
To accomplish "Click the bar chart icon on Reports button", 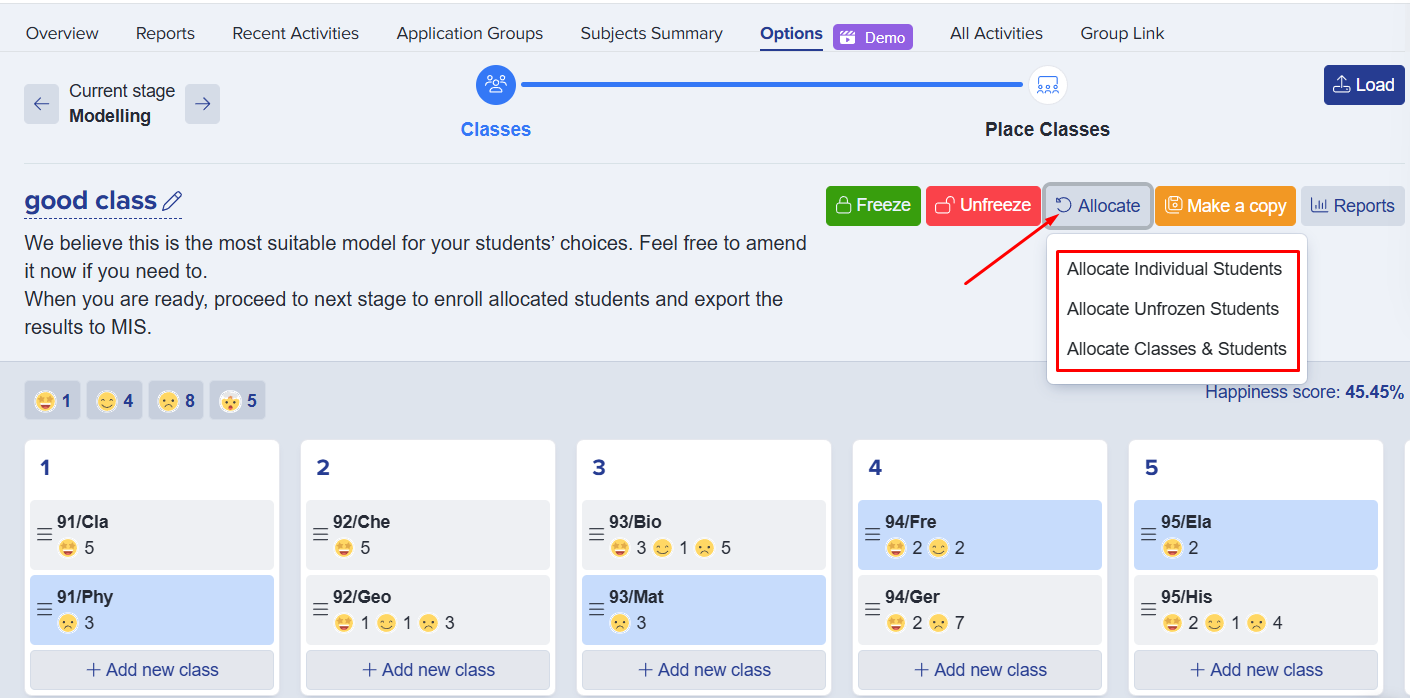I will click(1322, 205).
